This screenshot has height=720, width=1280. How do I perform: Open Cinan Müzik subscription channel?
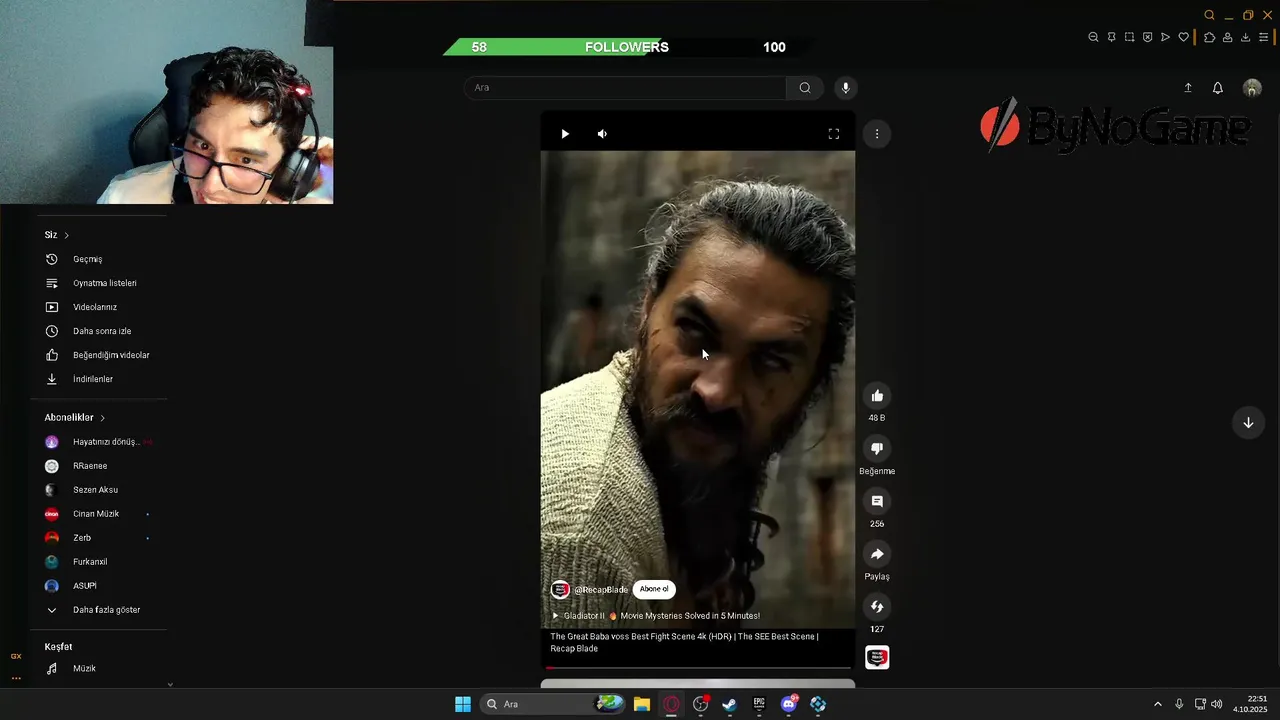(x=98, y=514)
